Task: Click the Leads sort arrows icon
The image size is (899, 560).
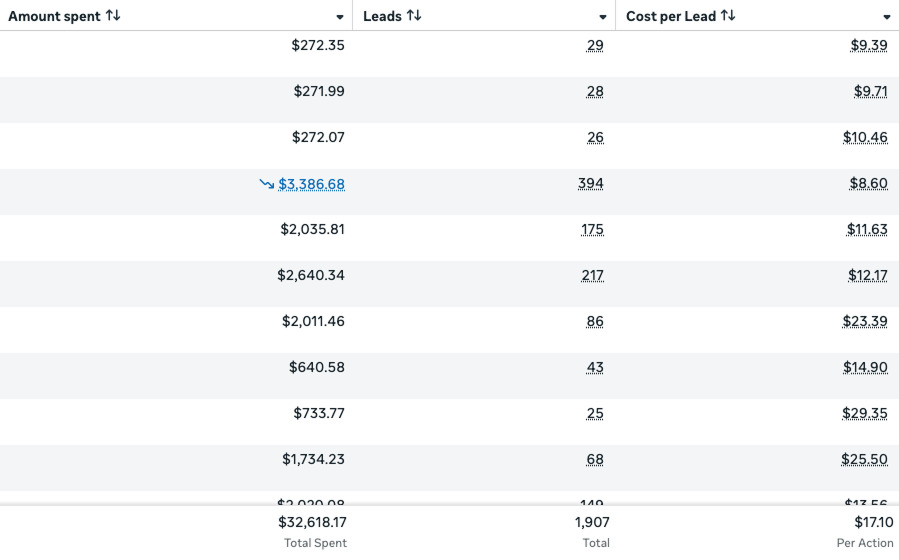Action: (414, 16)
